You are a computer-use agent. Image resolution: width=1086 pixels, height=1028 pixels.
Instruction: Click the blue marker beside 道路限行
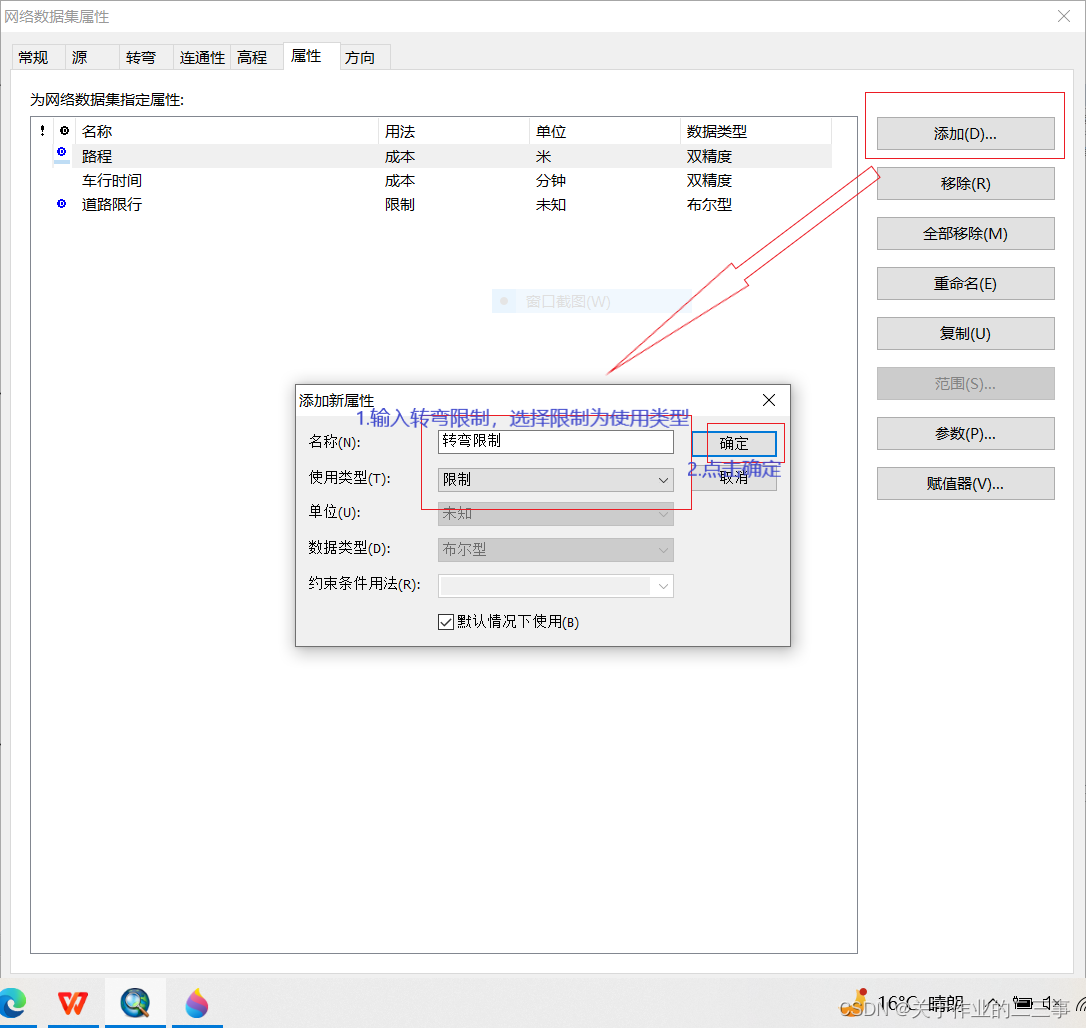point(62,204)
